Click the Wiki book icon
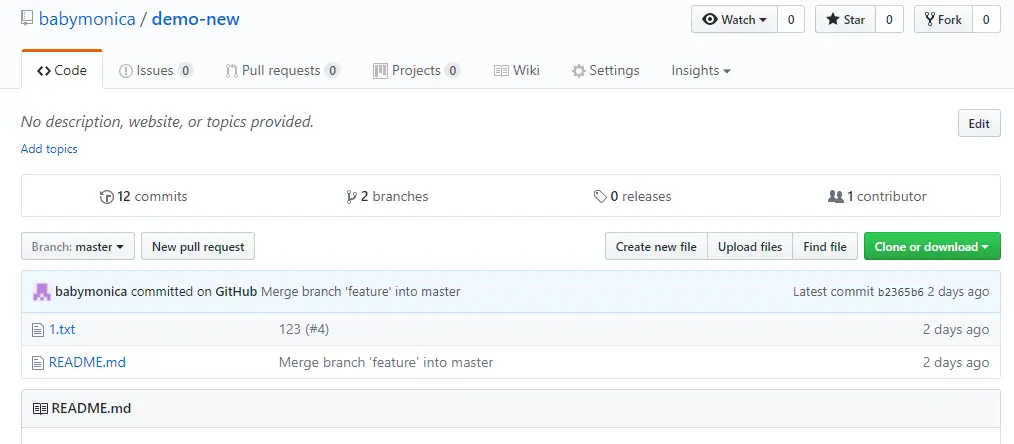 pos(501,70)
